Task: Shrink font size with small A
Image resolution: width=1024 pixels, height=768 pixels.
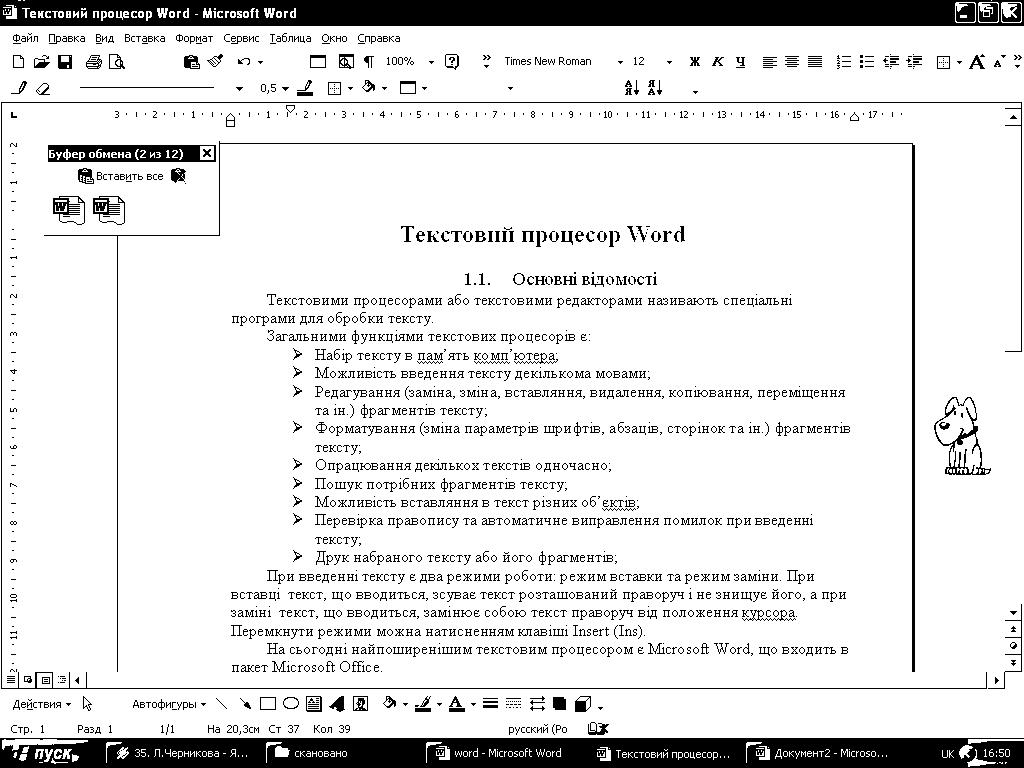Action: 999,63
